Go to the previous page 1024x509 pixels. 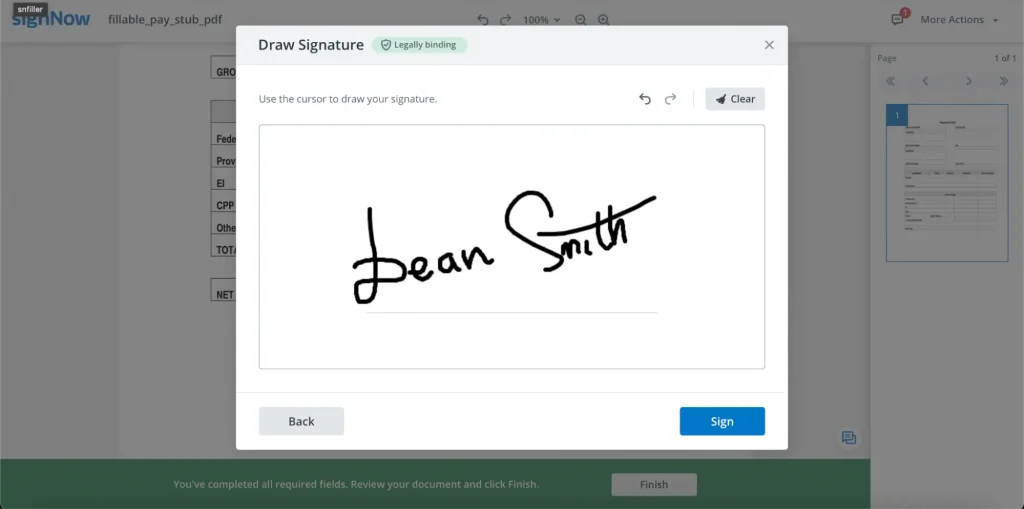pos(925,81)
